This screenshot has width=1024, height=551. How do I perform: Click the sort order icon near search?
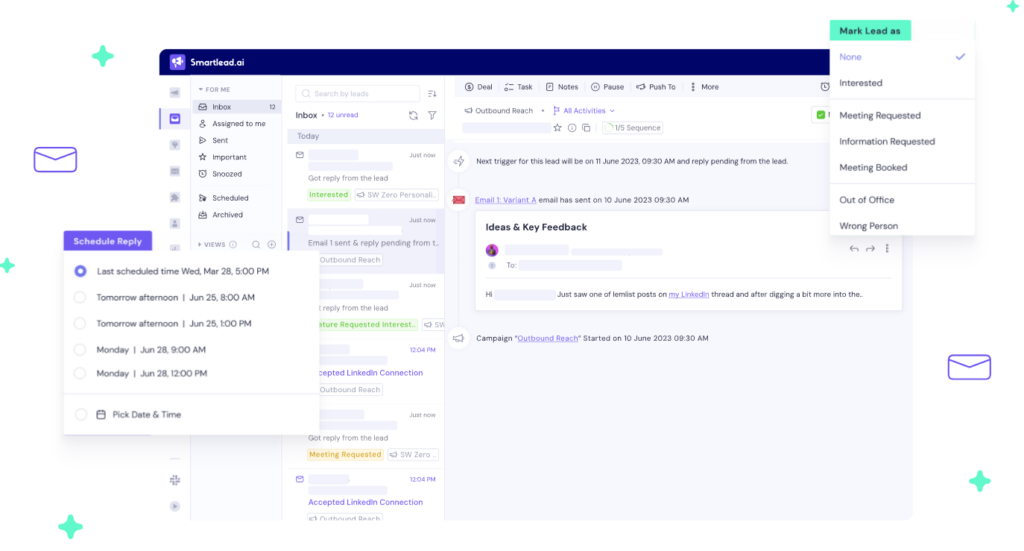click(x=432, y=93)
